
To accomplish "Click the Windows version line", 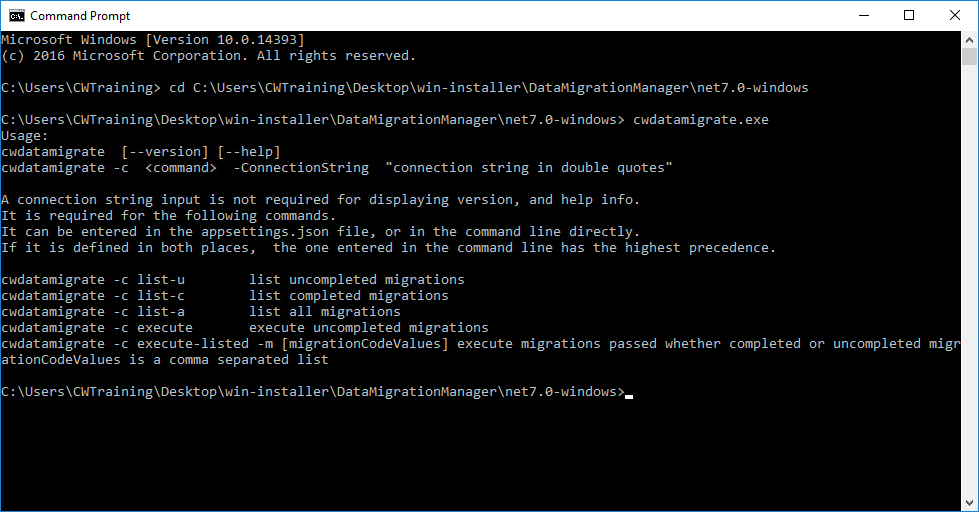I will coord(153,40).
